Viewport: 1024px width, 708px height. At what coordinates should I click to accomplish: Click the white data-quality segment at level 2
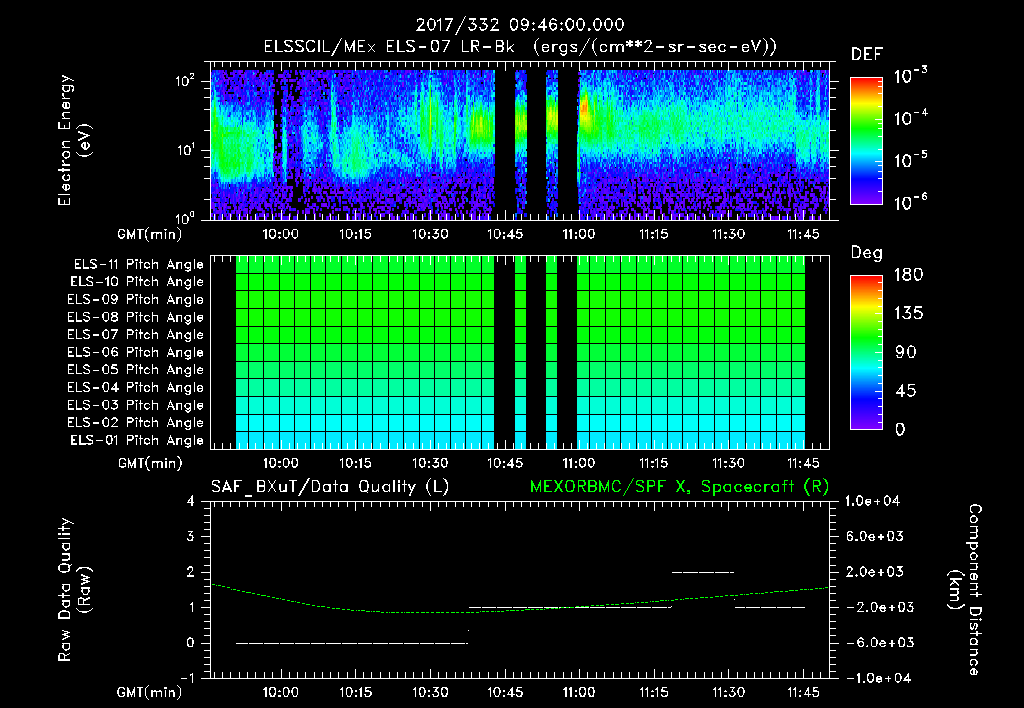[x=703, y=572]
